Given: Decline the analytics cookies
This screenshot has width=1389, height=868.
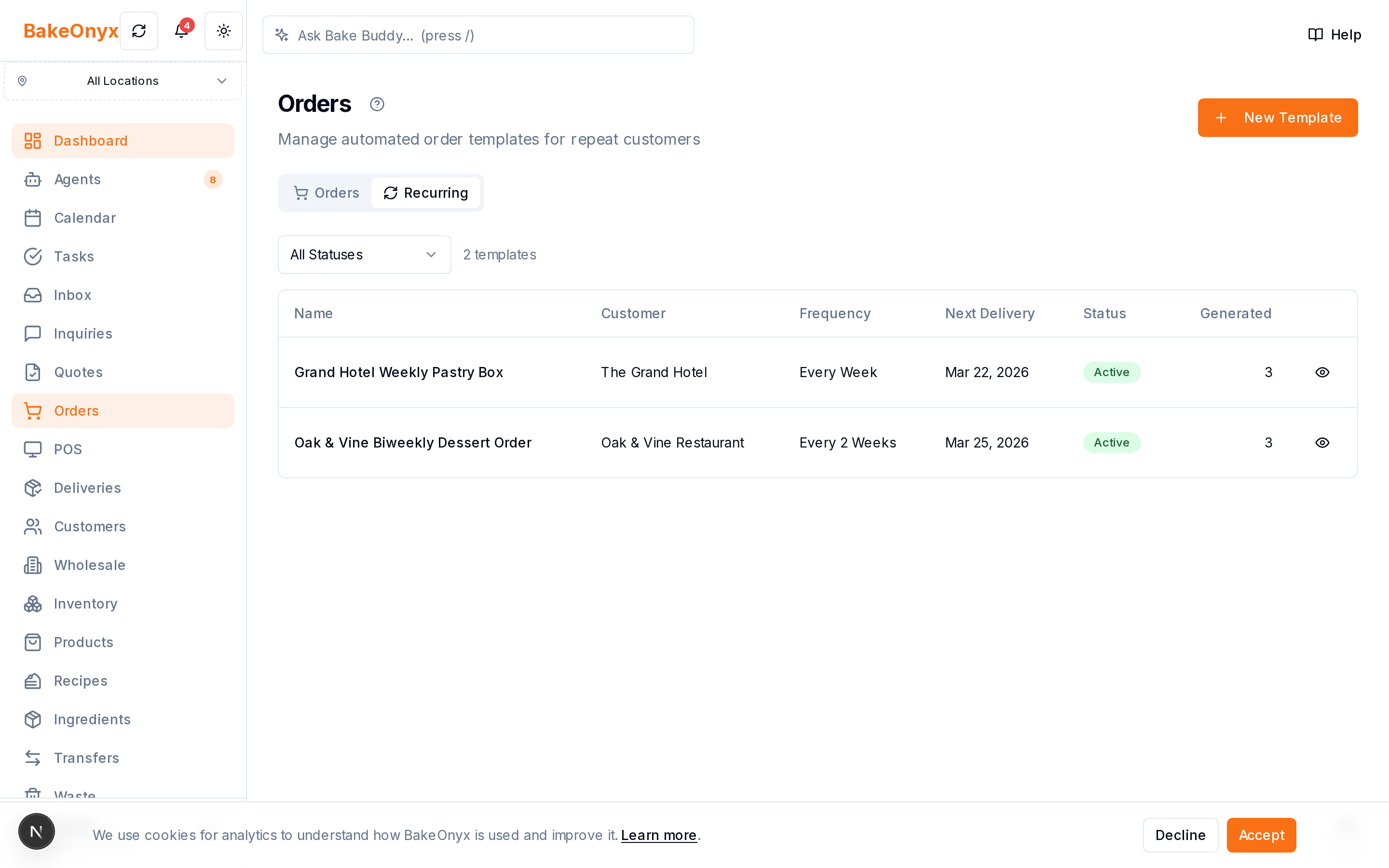Looking at the screenshot, I should [1180, 835].
